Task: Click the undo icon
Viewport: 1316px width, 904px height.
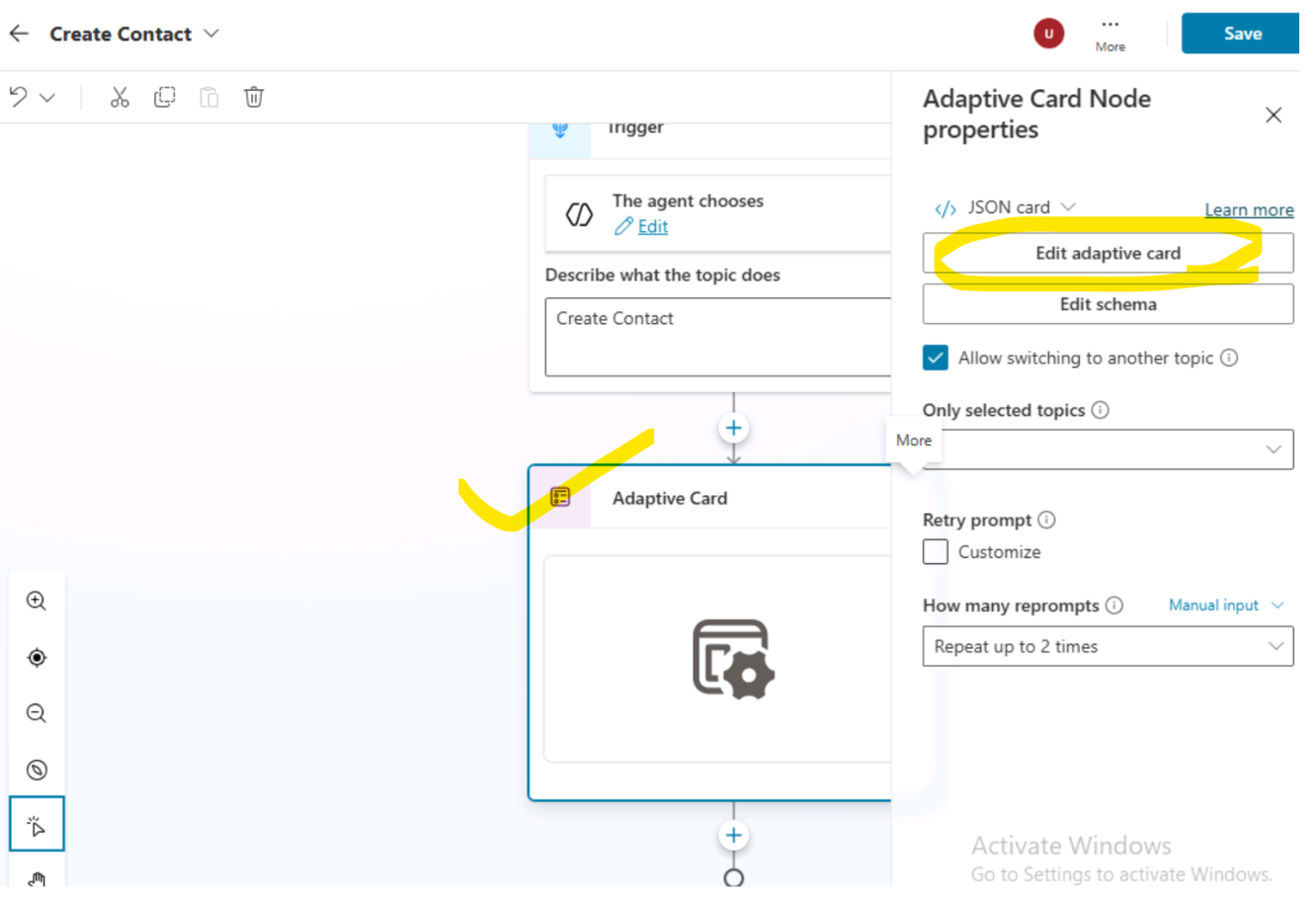Action: (x=19, y=97)
